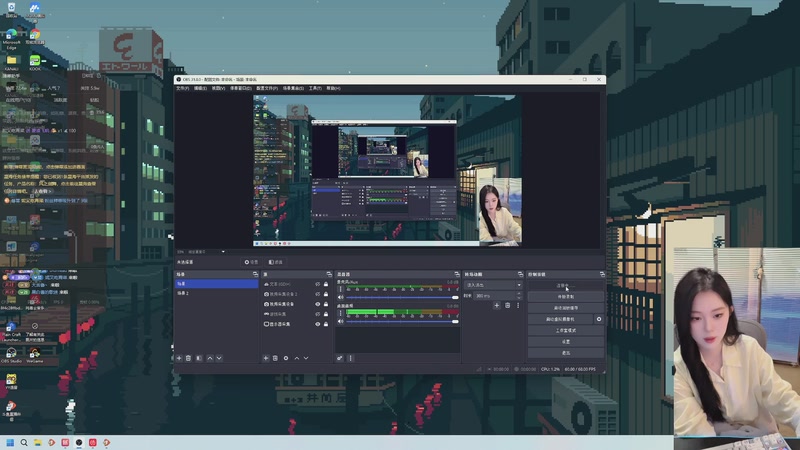
Task: Show the Game Capture source via eye icon
Action: 317,314
